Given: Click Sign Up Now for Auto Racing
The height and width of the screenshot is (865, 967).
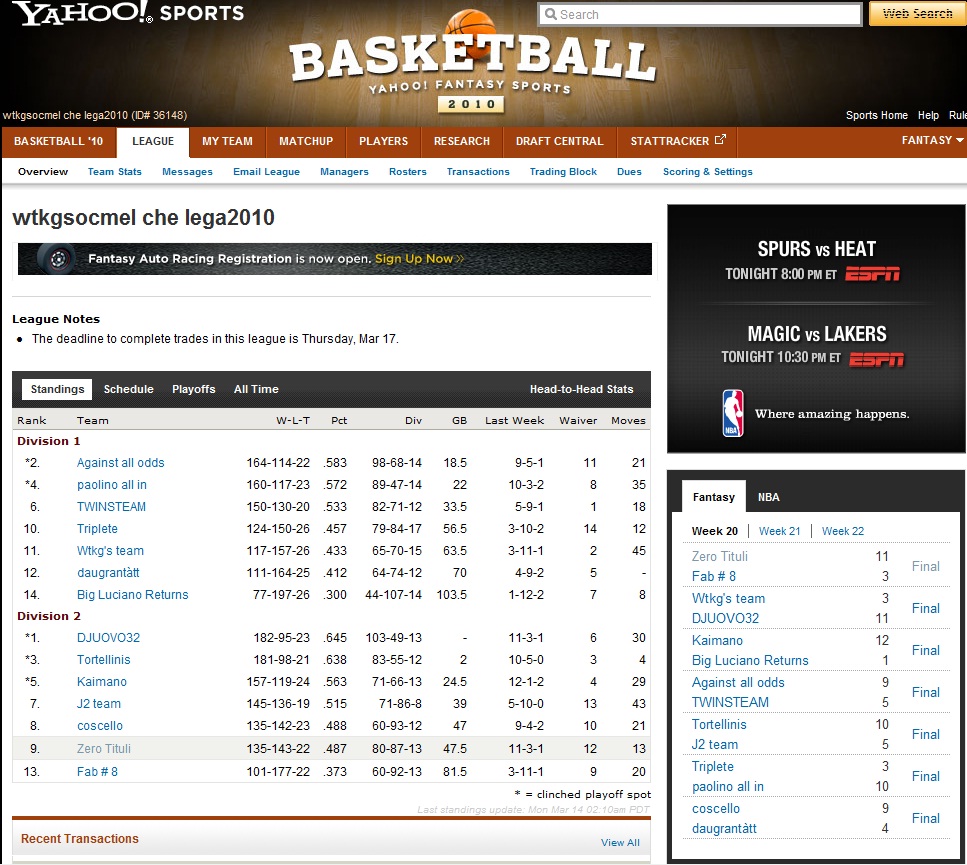Looking at the screenshot, I should tap(419, 259).
